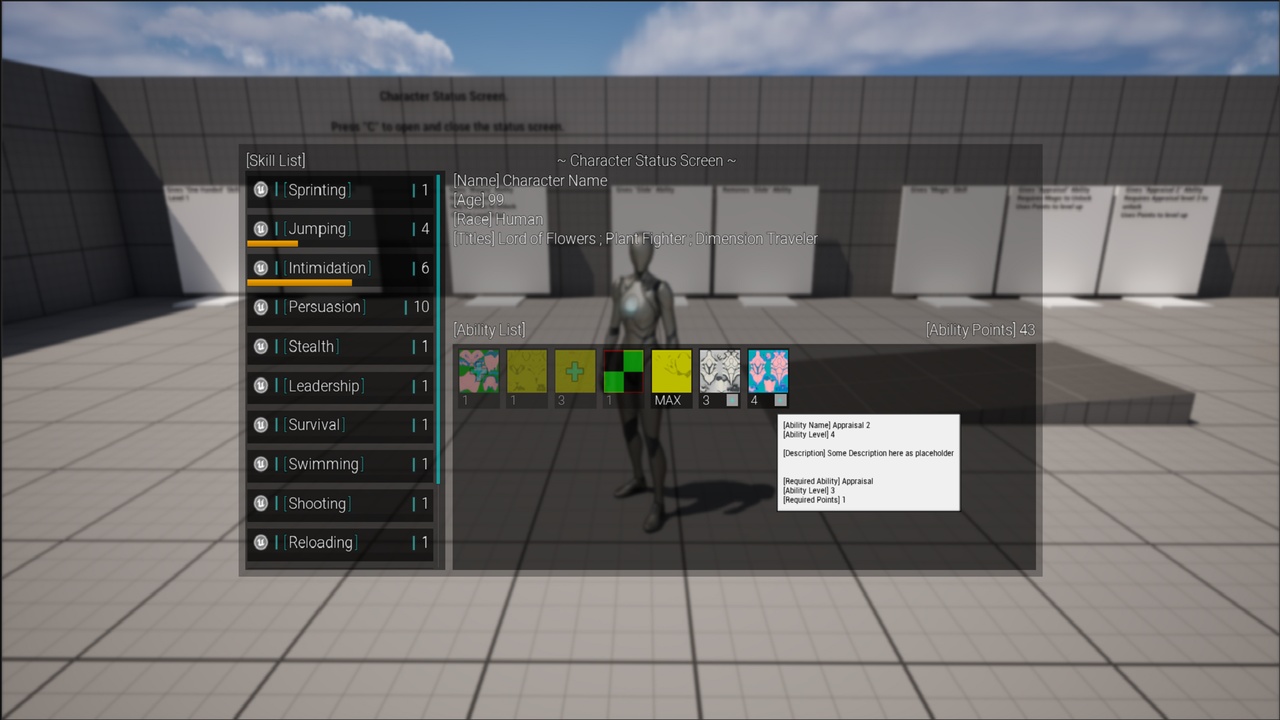1280x720 pixels.
Task: Select the Persuasion skill name
Action: click(324, 307)
